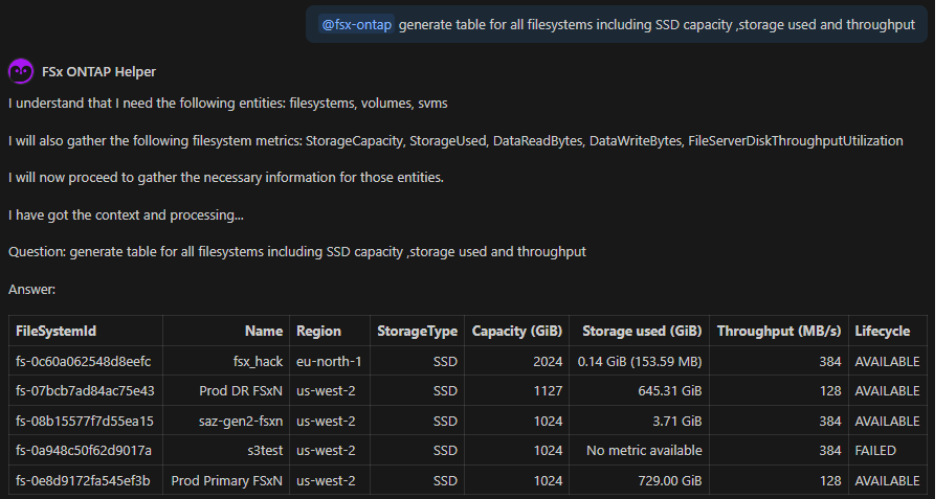Click the FSx ONTAP Helper name label
The height and width of the screenshot is (499, 936).
click(x=99, y=72)
